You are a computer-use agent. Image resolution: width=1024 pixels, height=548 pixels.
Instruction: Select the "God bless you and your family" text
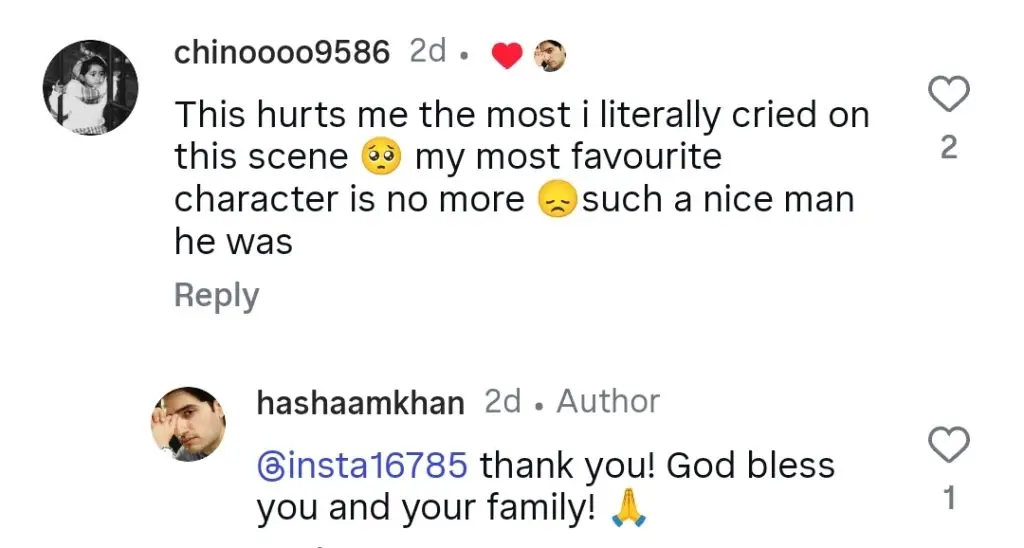(x=545, y=488)
